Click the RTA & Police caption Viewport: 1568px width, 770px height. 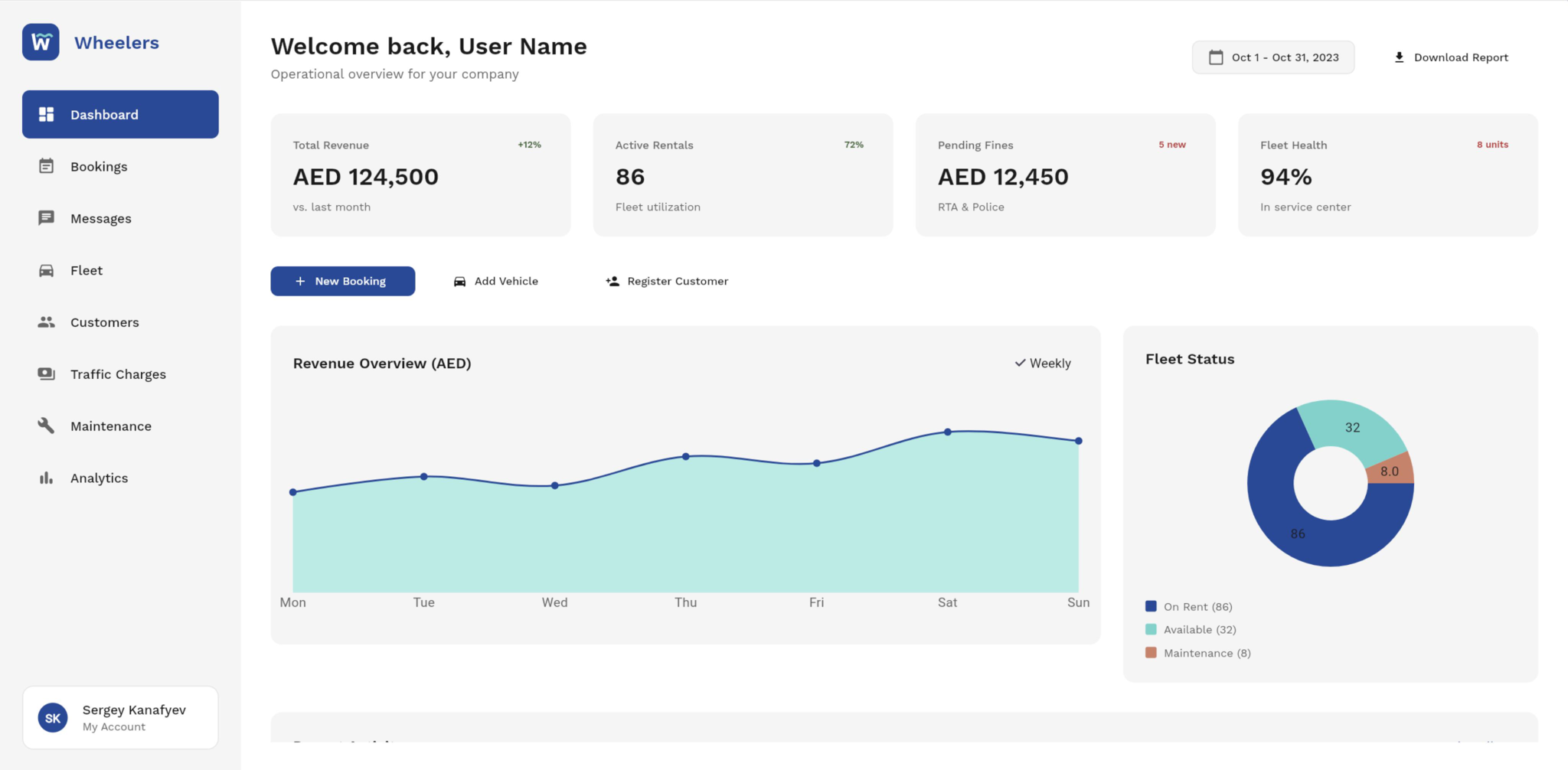[x=971, y=207]
